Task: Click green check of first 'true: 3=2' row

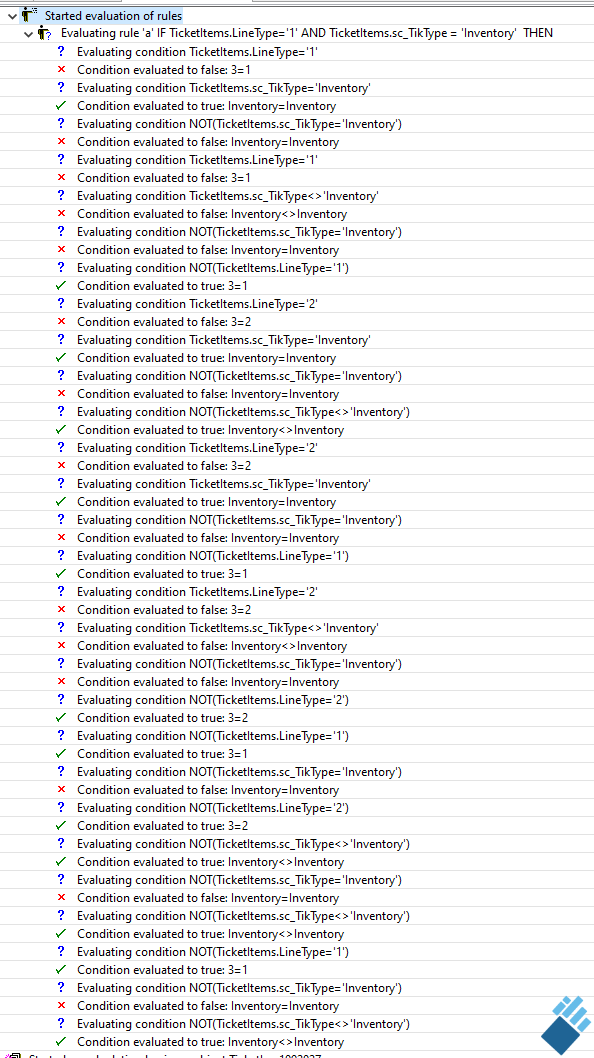Action: click(61, 718)
